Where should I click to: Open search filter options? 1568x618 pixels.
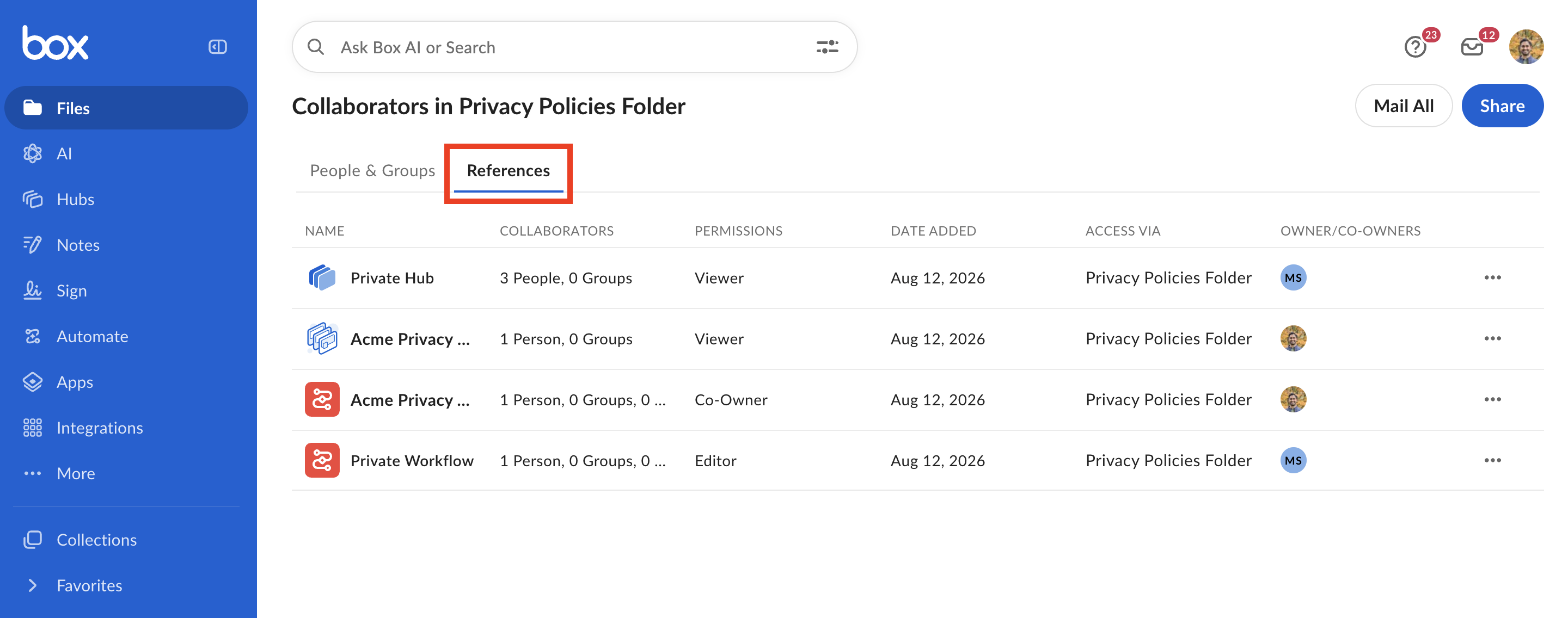(x=827, y=47)
